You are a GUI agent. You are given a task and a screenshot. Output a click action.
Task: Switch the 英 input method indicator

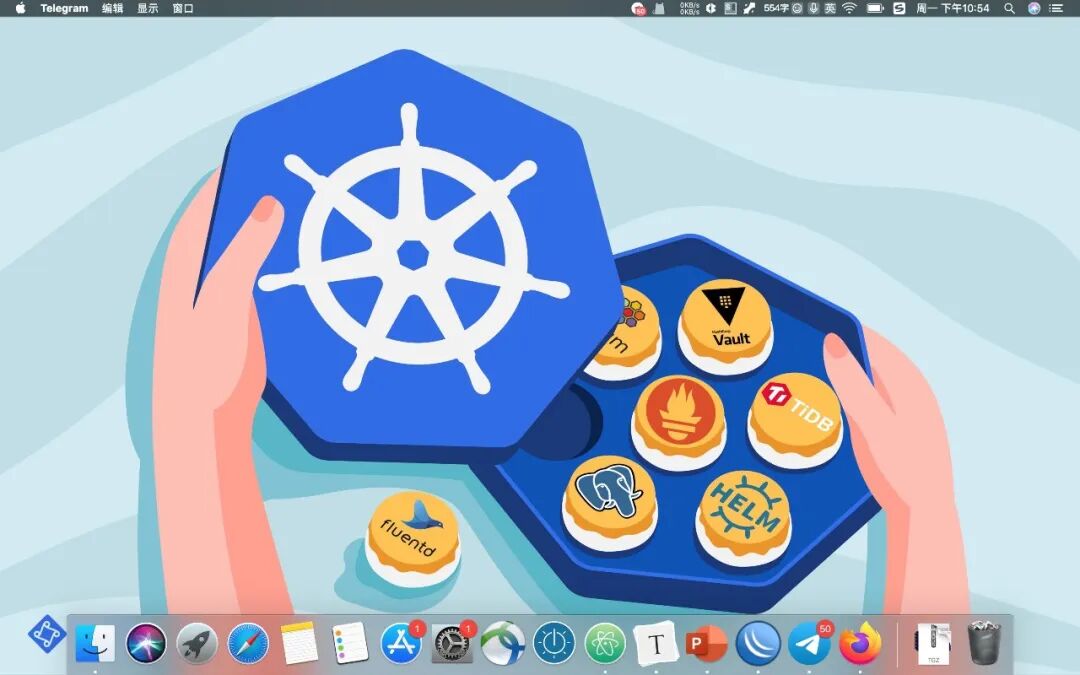coord(830,8)
